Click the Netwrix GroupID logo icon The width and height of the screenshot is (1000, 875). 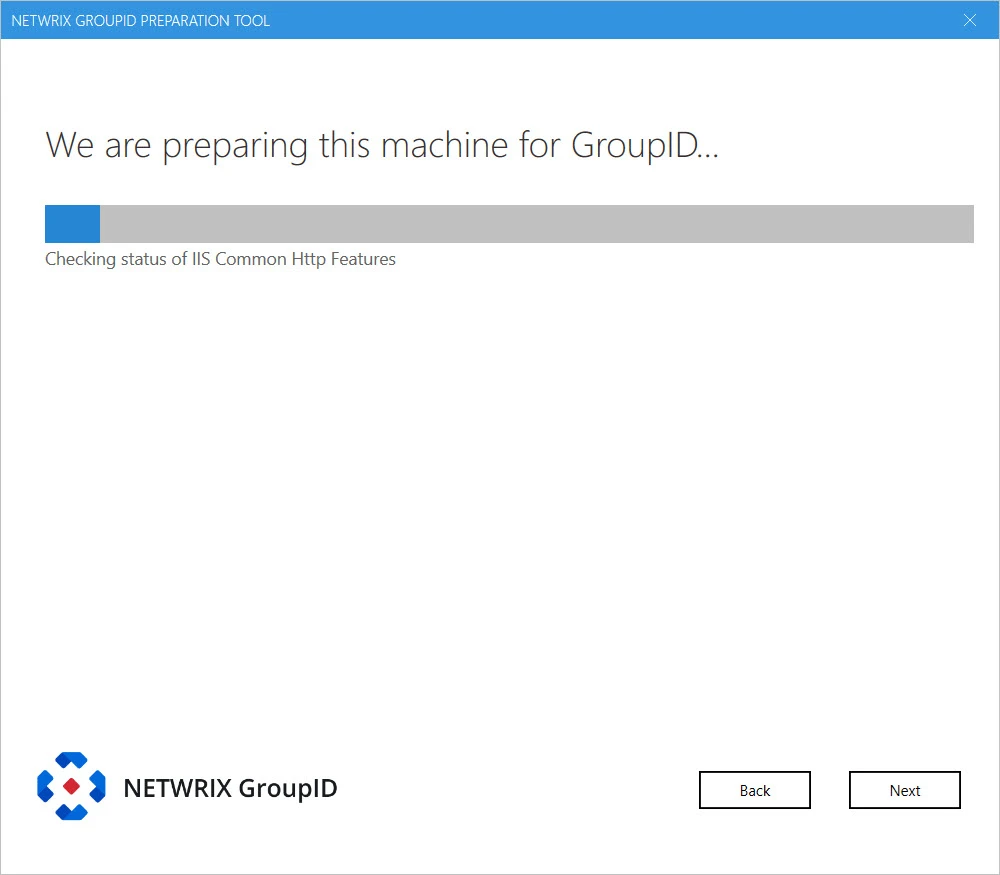[71, 786]
